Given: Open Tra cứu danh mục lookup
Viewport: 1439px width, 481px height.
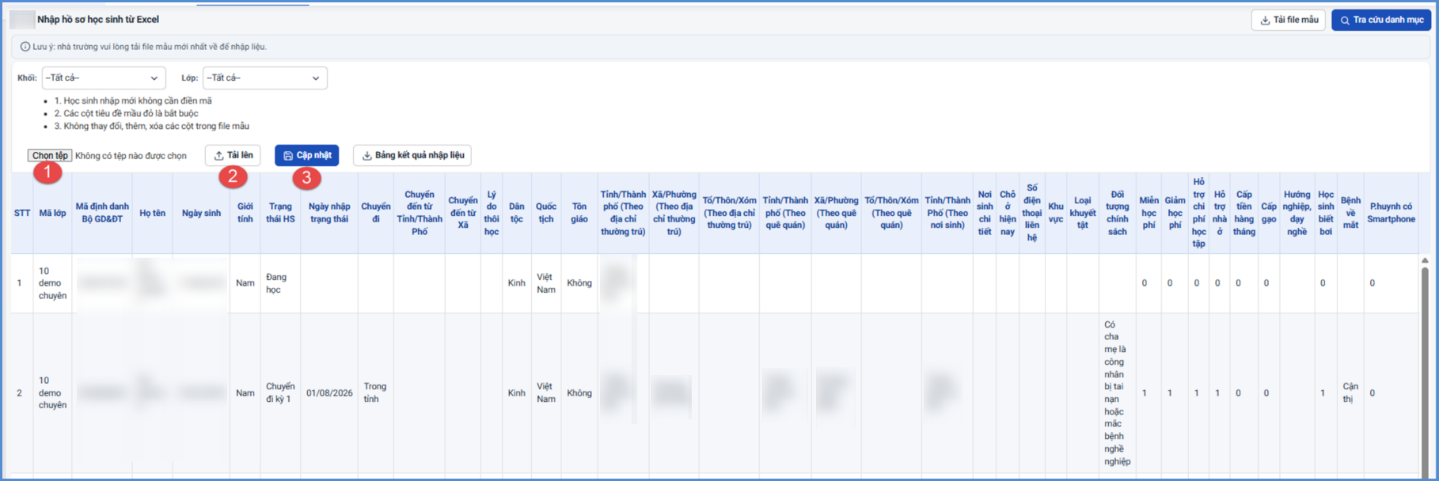Looking at the screenshot, I should [1381, 20].
